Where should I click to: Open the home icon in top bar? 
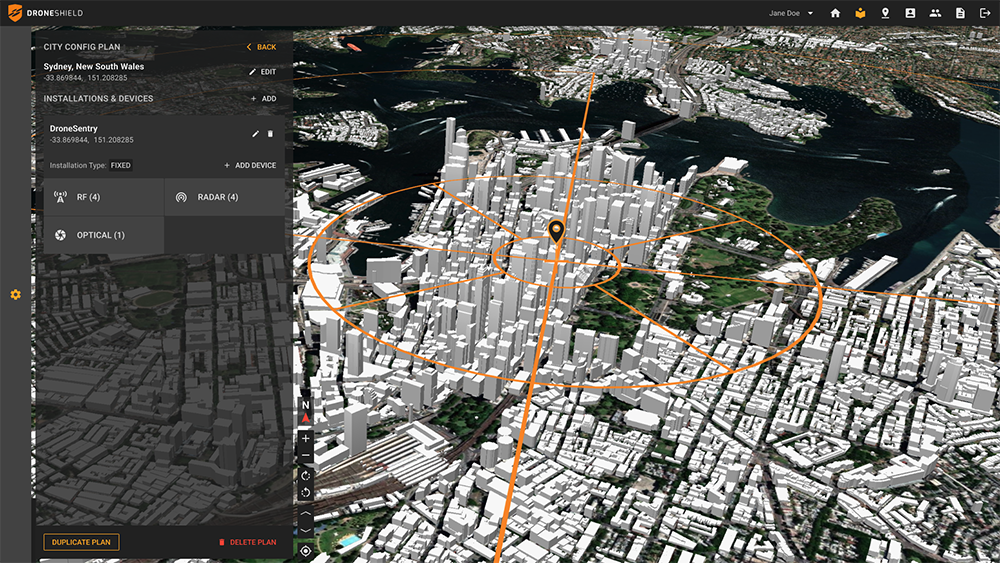coord(835,13)
